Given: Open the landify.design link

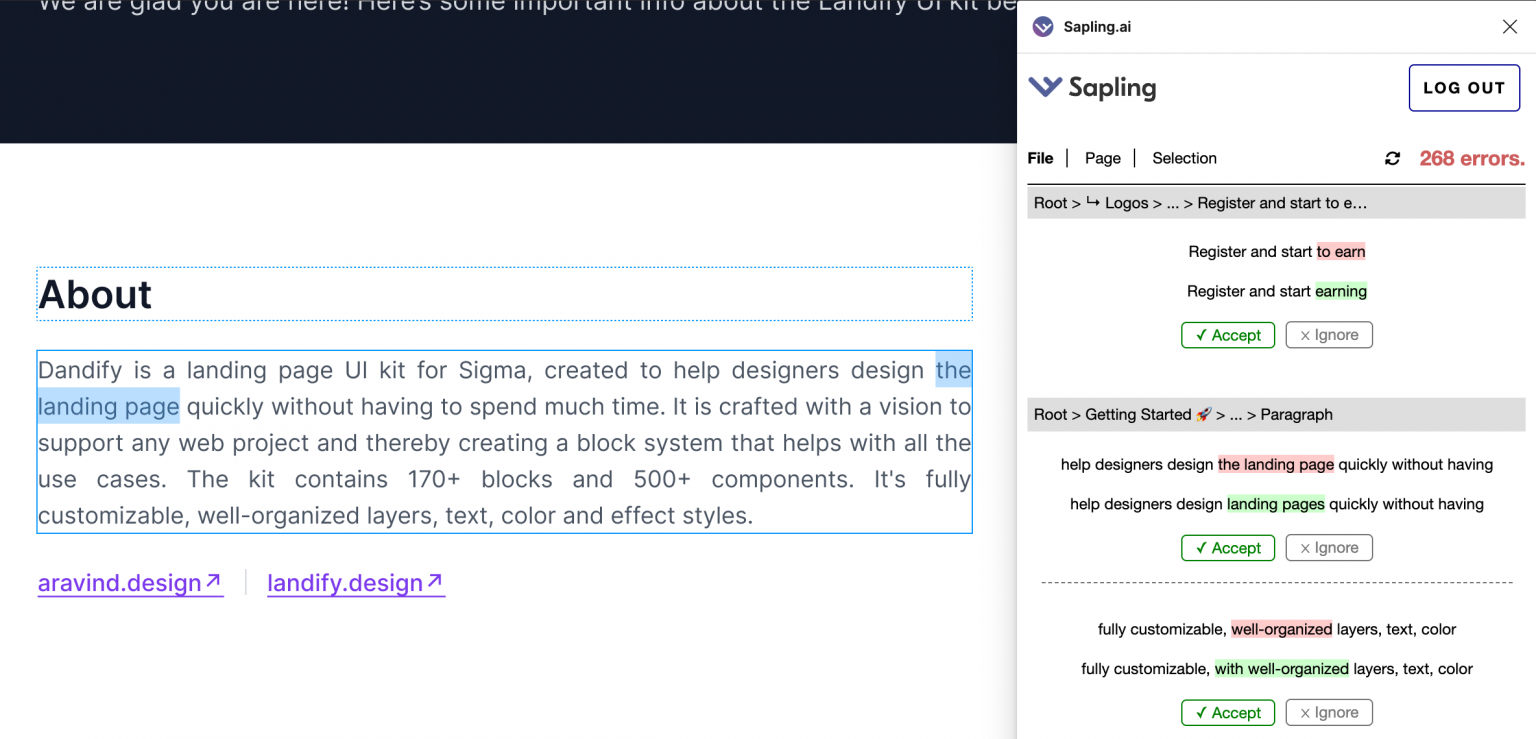Looking at the screenshot, I should [x=345, y=582].
